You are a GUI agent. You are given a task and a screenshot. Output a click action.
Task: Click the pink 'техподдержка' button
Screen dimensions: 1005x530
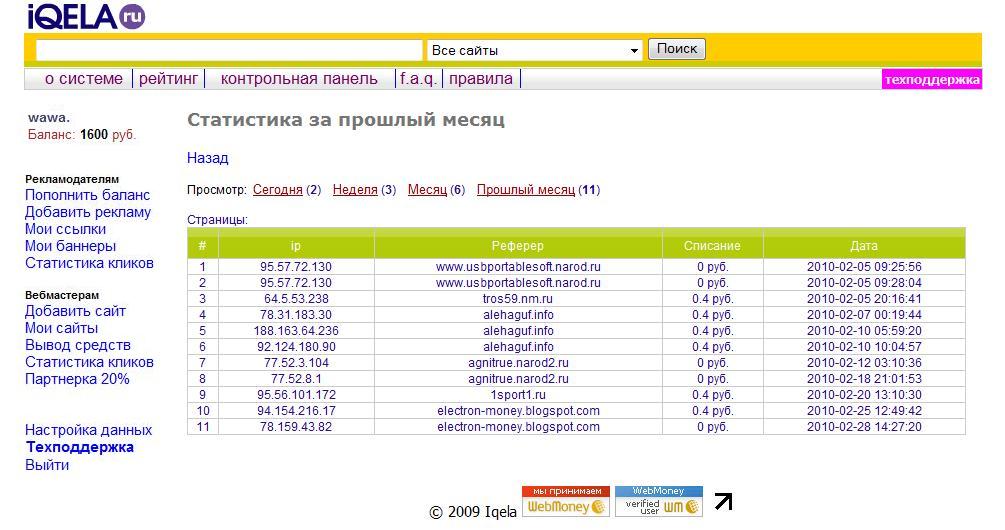coord(932,80)
